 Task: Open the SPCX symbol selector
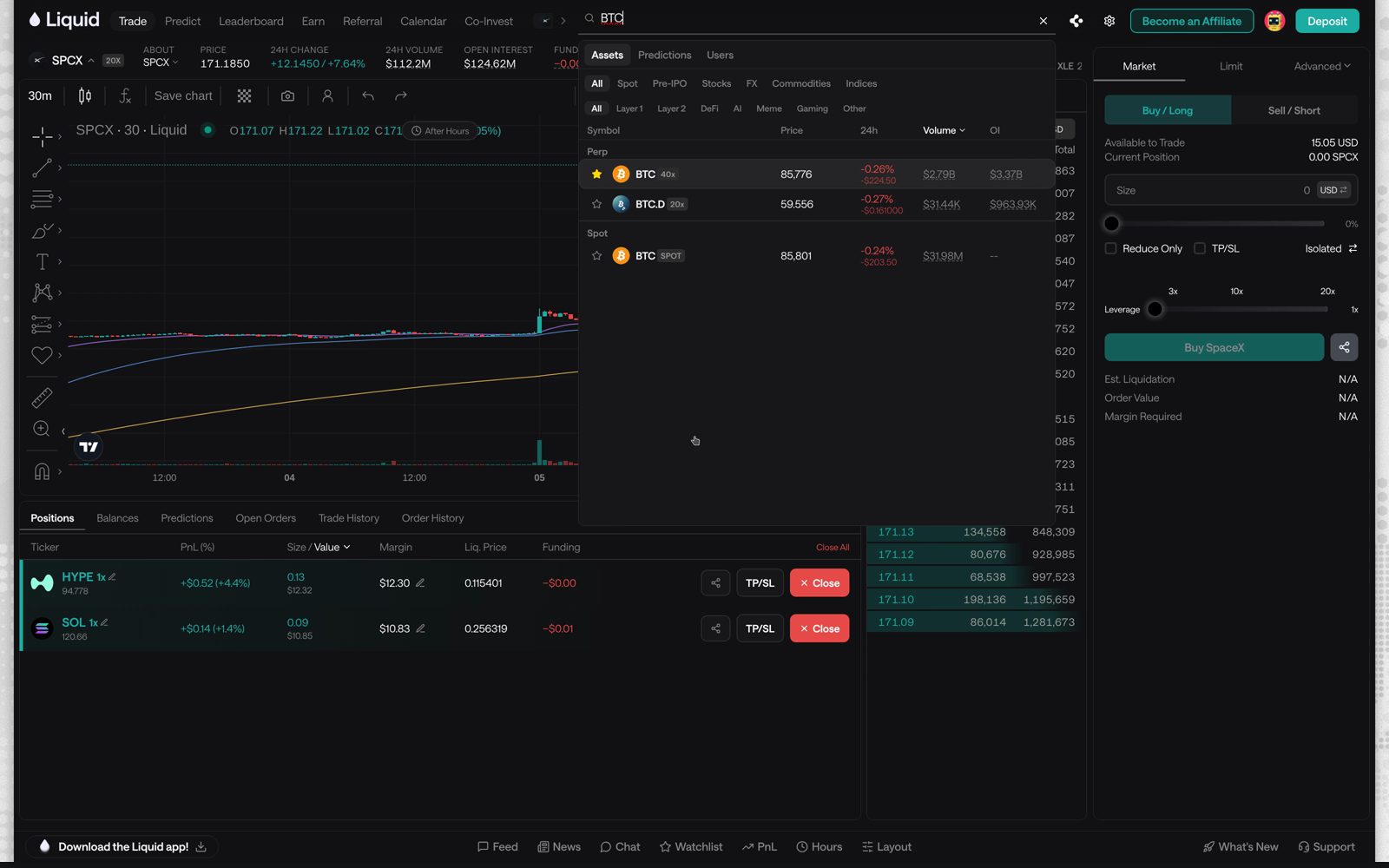point(74,60)
